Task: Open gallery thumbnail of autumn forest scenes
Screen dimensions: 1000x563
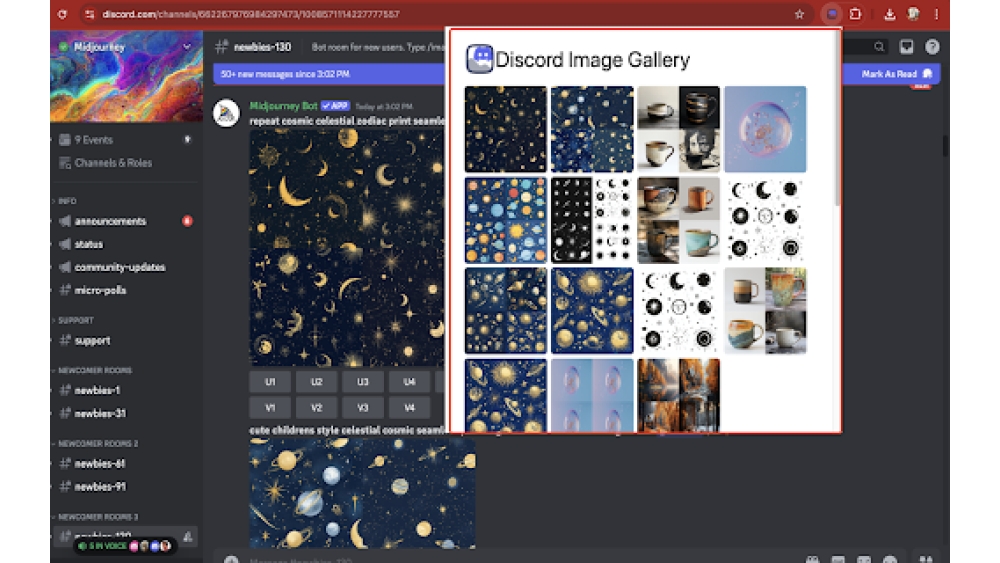Action: click(x=679, y=395)
